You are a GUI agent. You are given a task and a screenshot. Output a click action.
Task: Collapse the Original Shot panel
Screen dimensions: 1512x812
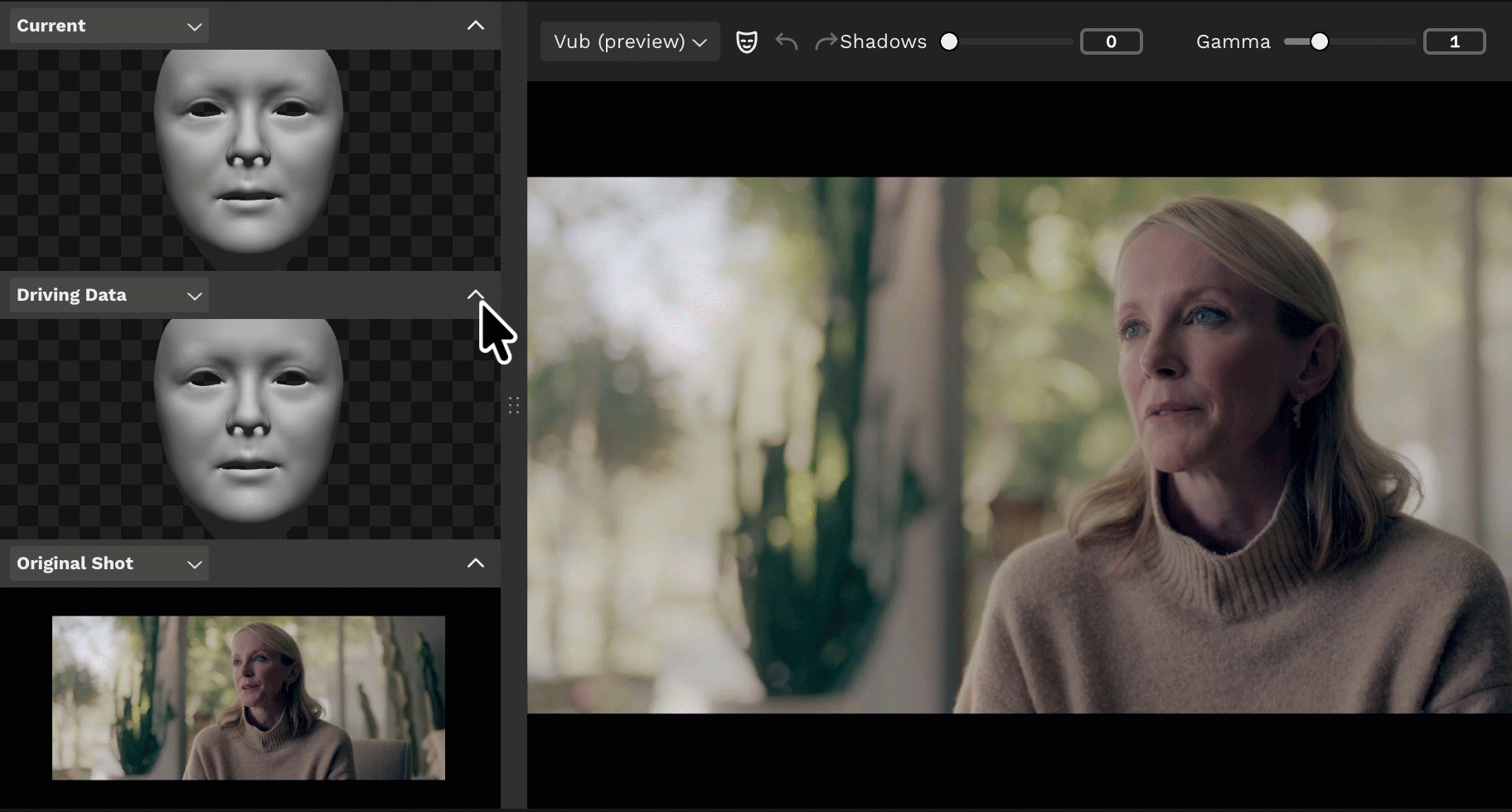[x=476, y=563]
